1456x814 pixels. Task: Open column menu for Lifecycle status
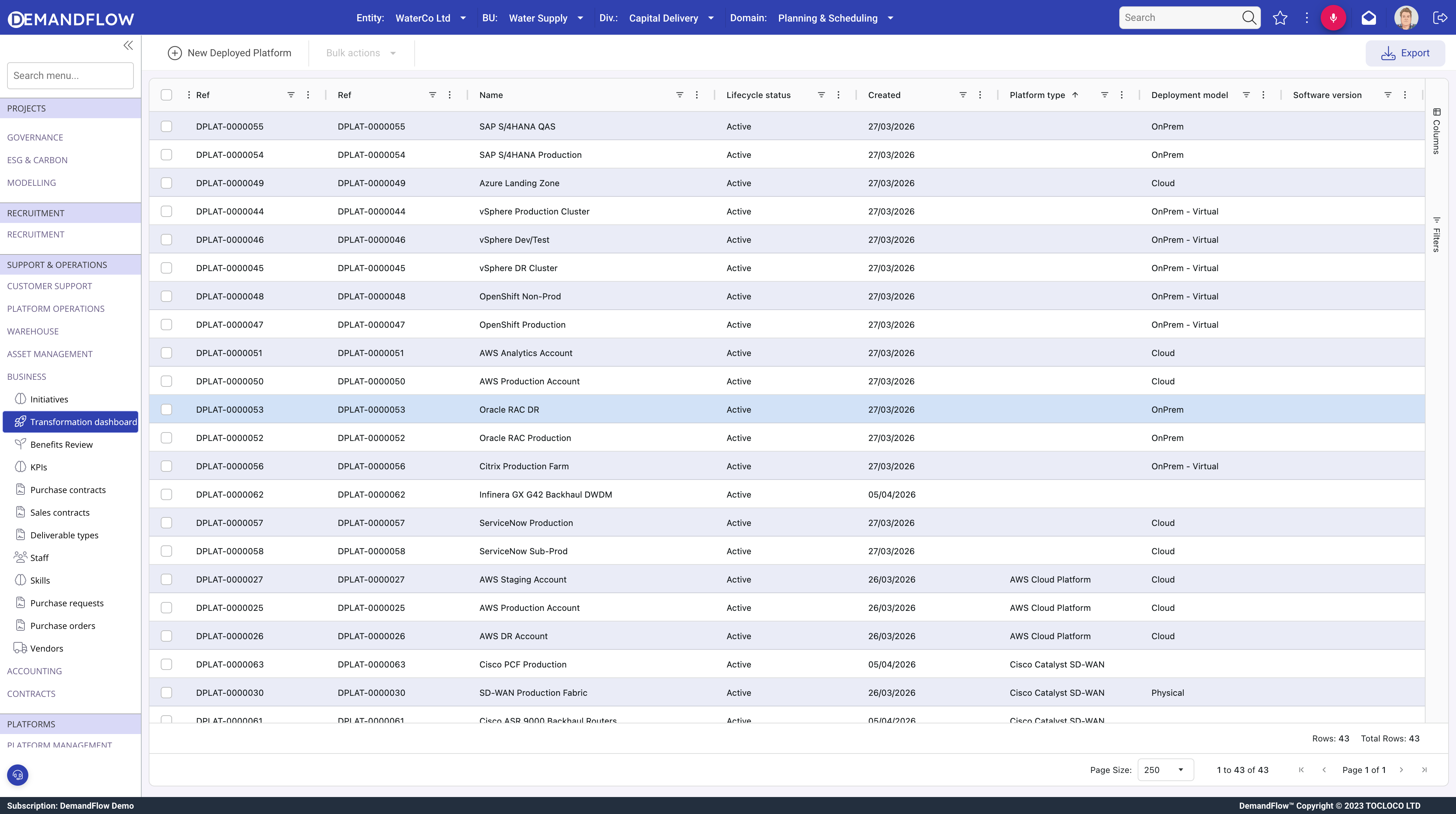(x=838, y=95)
